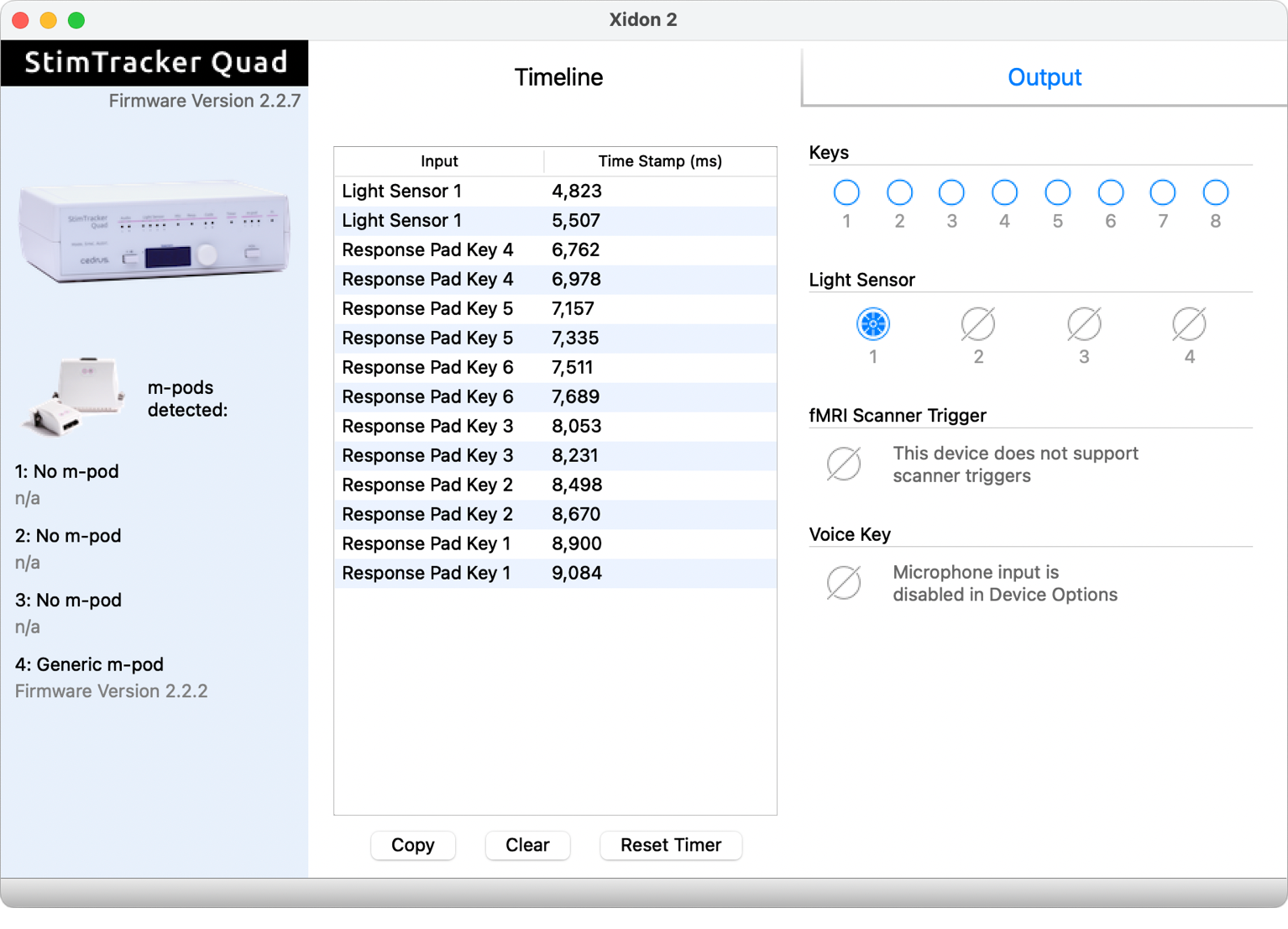Click the Time Stamp (ms) column header
Viewport: 1288px width, 929px height.
(659, 161)
